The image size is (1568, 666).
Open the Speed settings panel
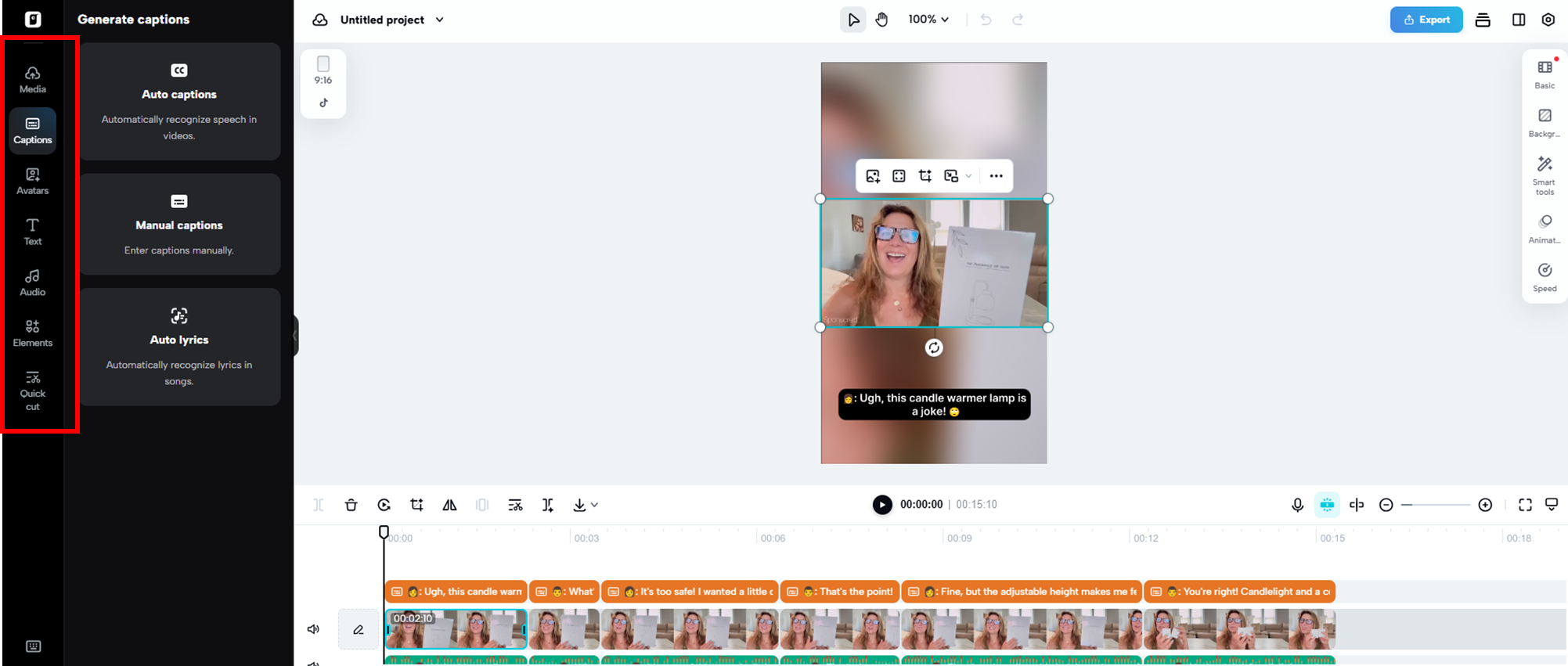(1544, 277)
